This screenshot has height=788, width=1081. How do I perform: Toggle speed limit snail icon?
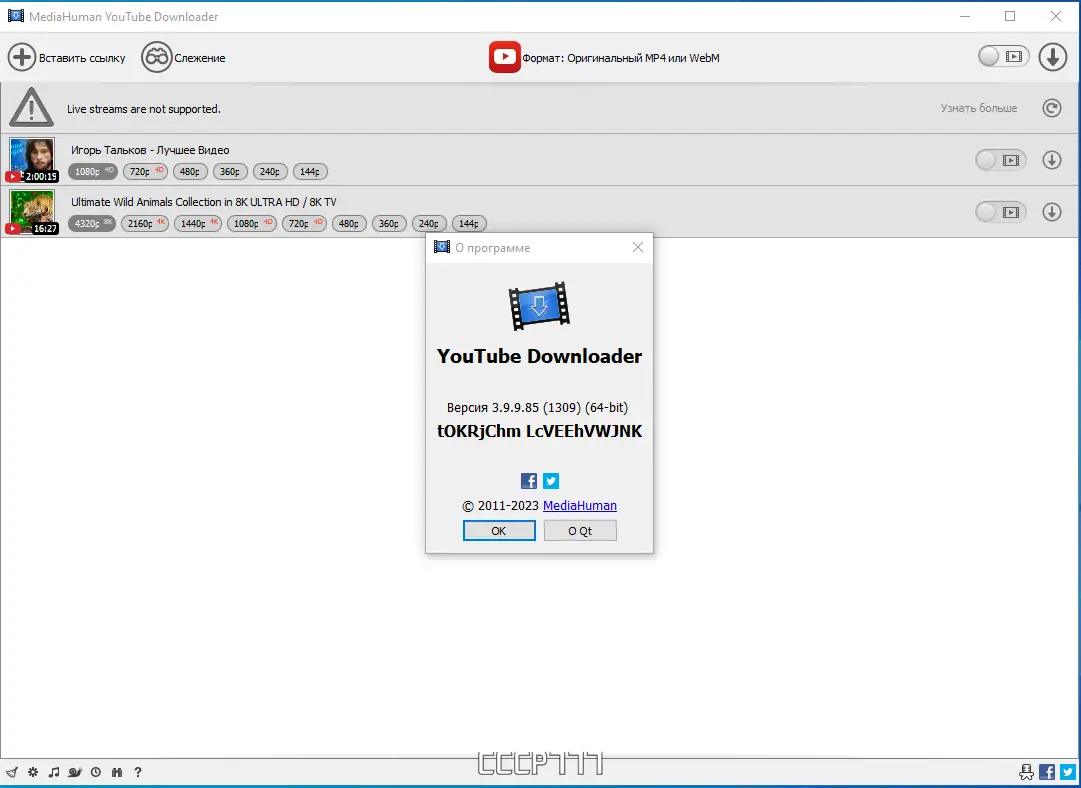click(x=75, y=772)
